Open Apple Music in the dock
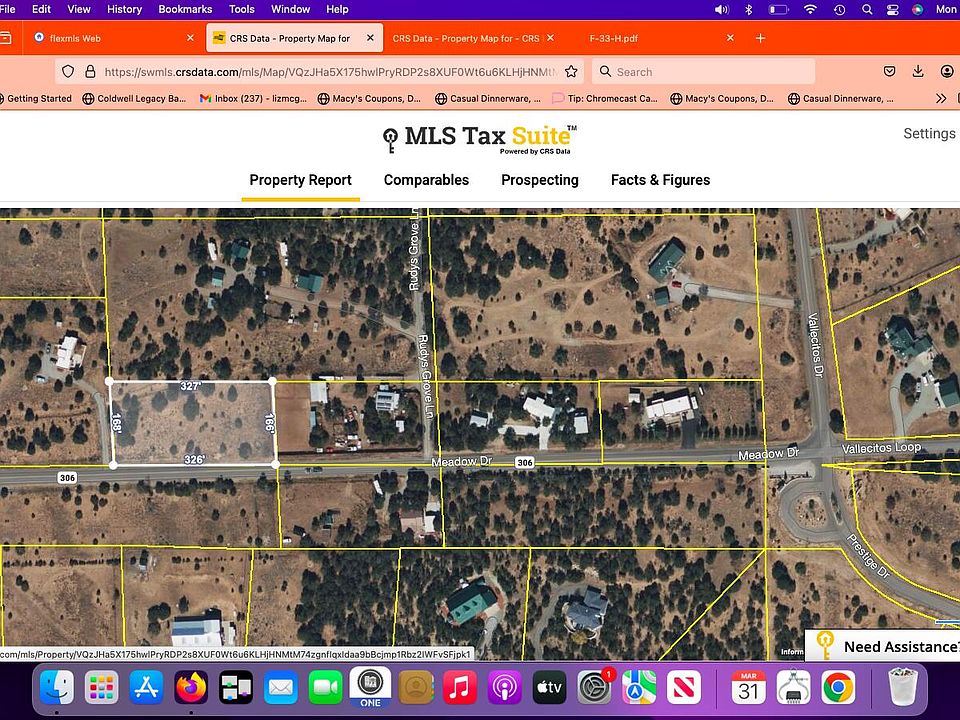 [459, 687]
